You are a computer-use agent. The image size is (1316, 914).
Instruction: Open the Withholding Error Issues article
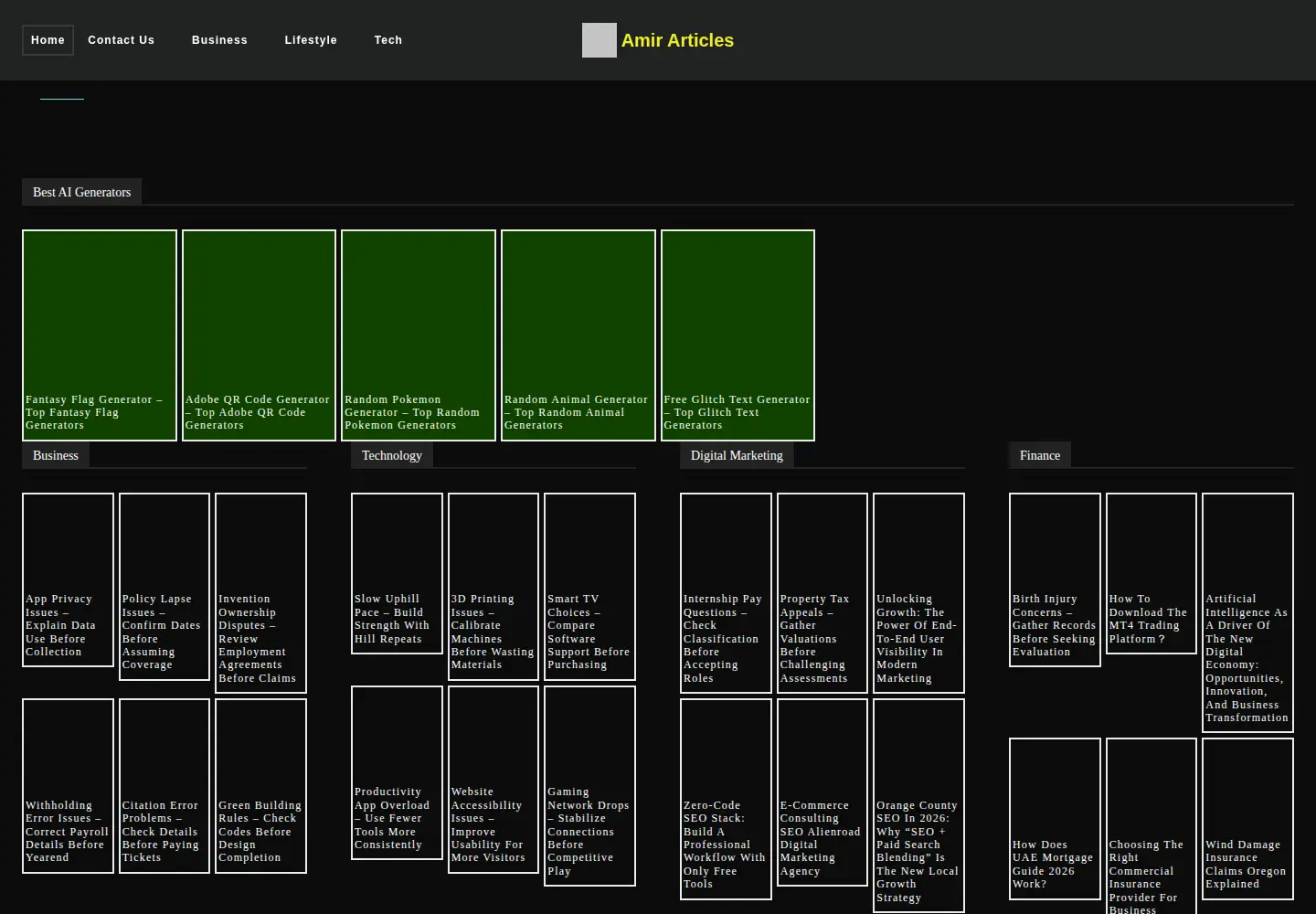(x=68, y=786)
